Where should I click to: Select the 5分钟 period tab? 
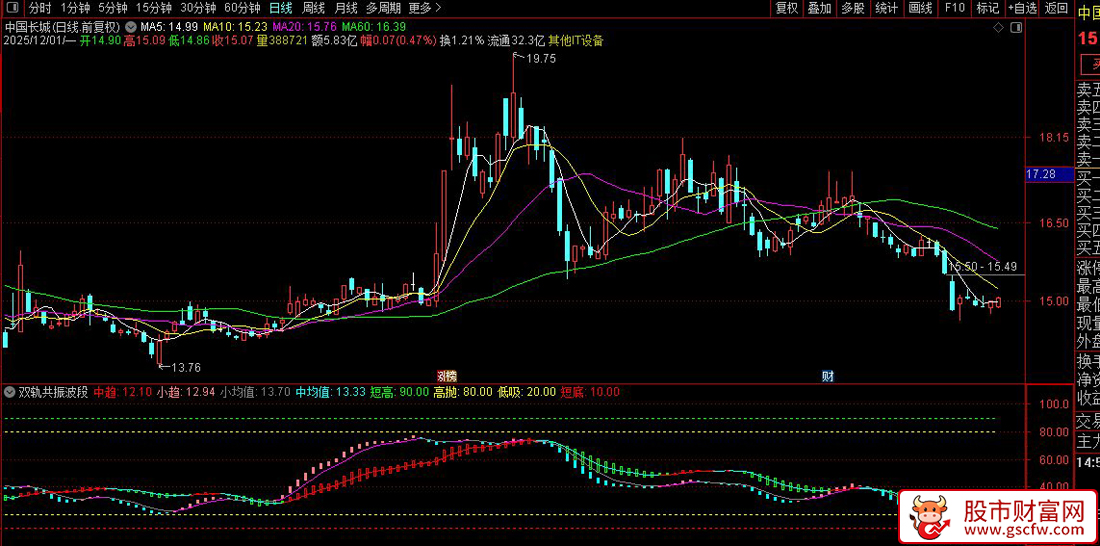click(113, 9)
